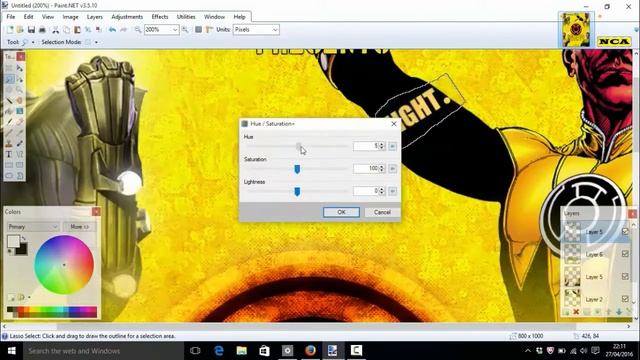640x360 pixels.
Task: Open the File menu
Action: (11, 17)
